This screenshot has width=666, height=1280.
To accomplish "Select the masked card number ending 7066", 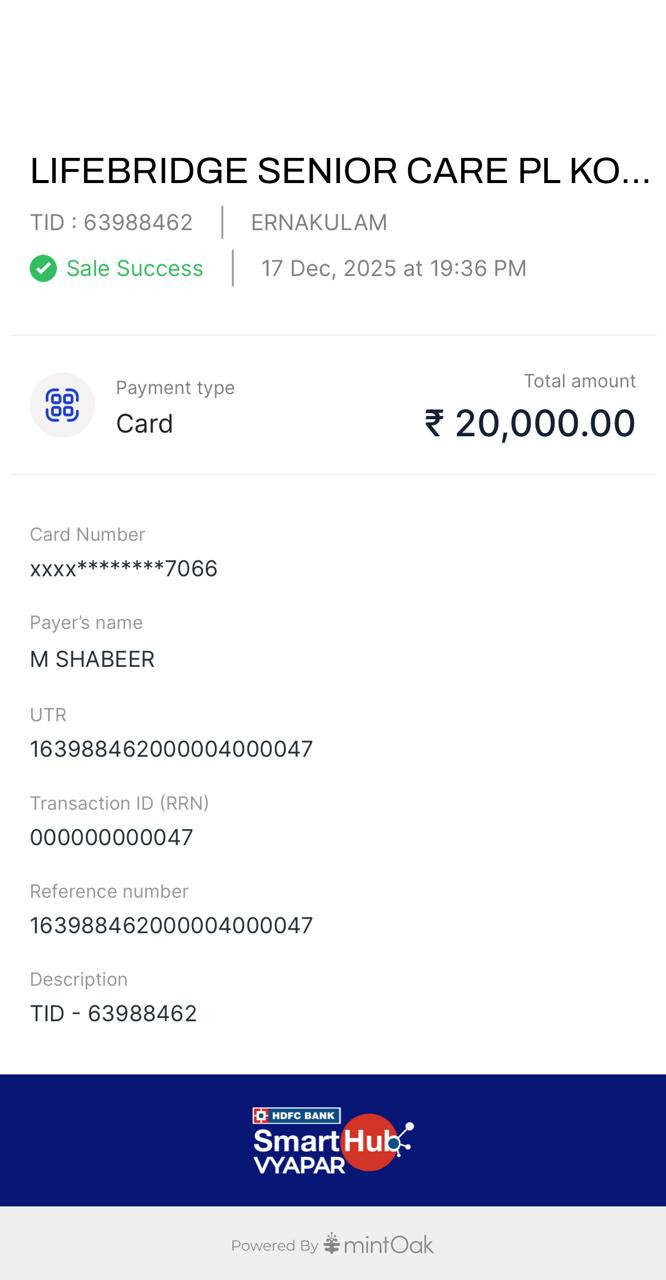I will [x=124, y=568].
